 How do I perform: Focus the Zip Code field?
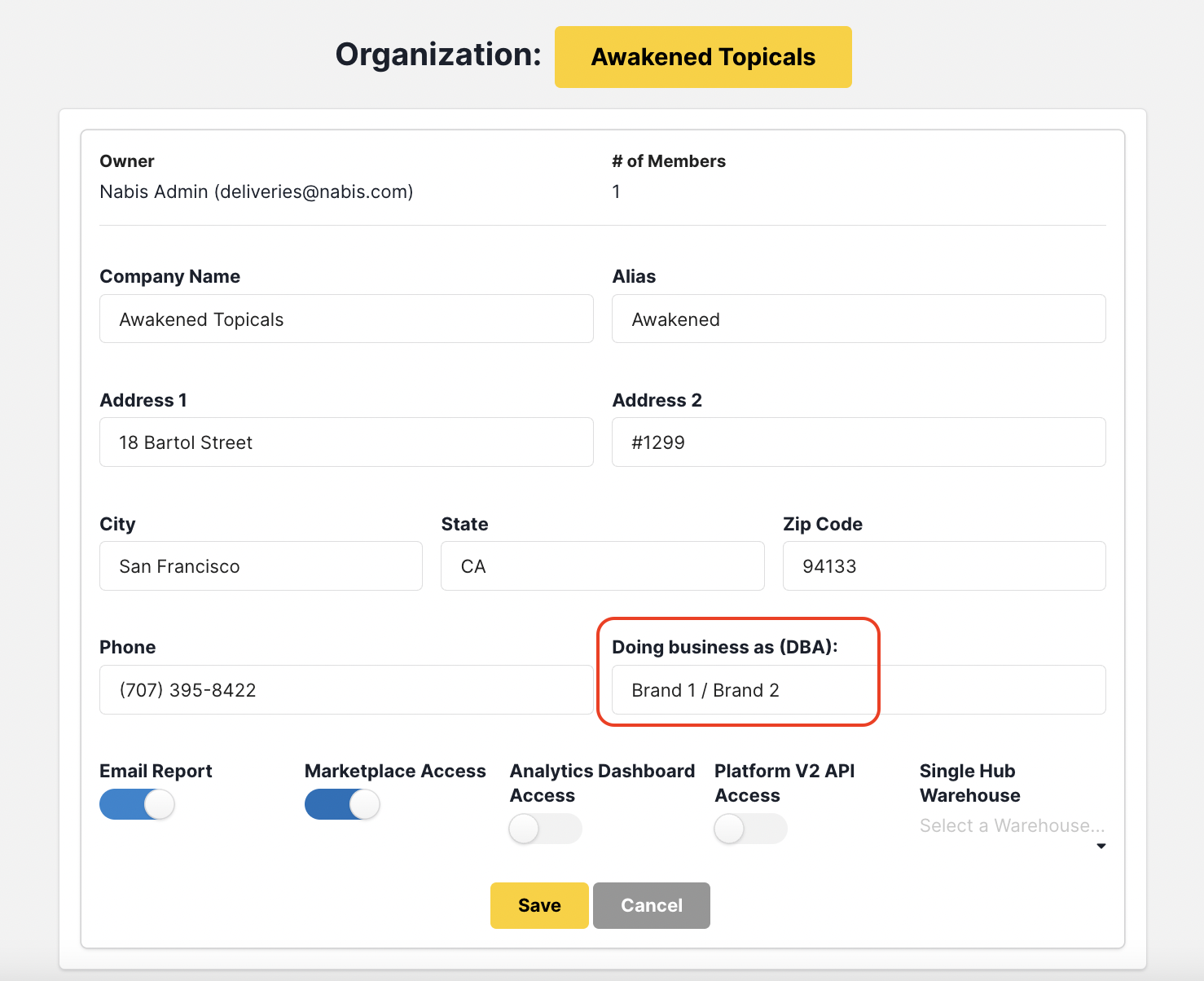[943, 566]
